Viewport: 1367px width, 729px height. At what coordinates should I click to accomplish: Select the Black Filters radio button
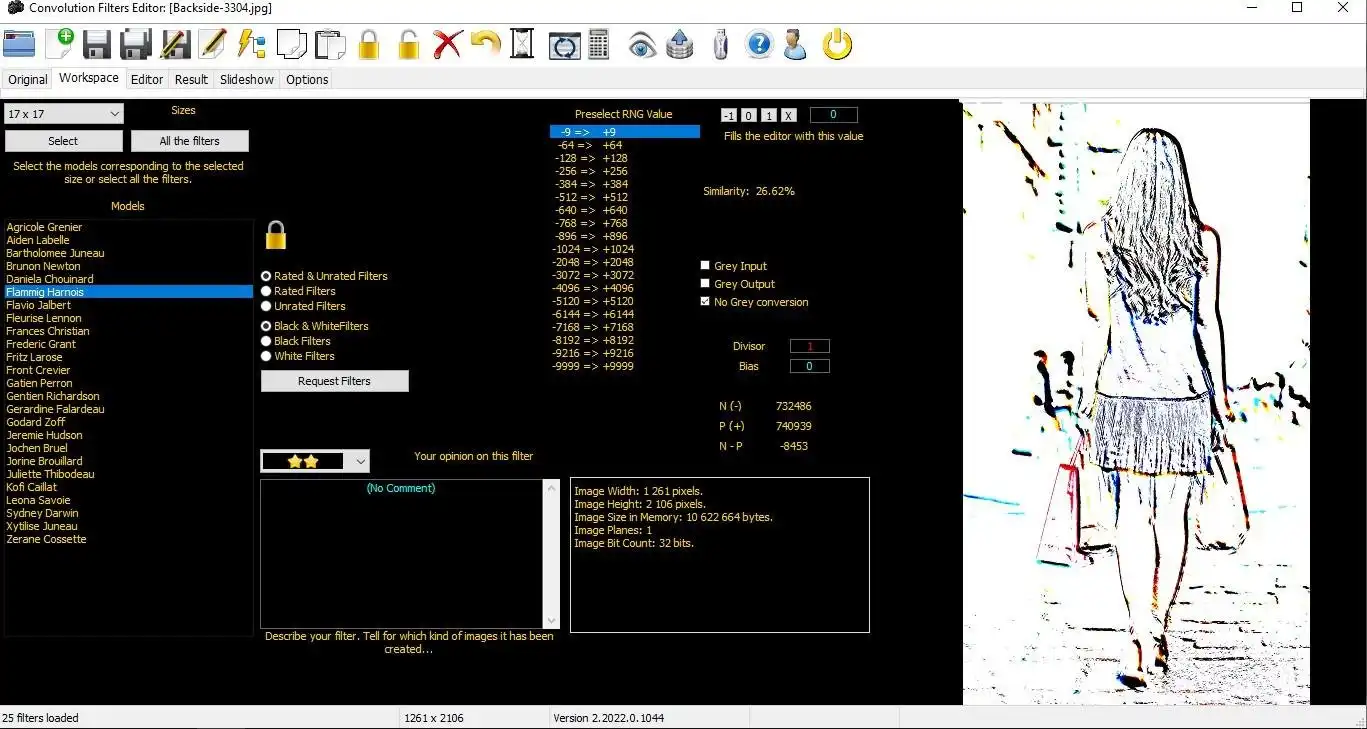point(266,341)
